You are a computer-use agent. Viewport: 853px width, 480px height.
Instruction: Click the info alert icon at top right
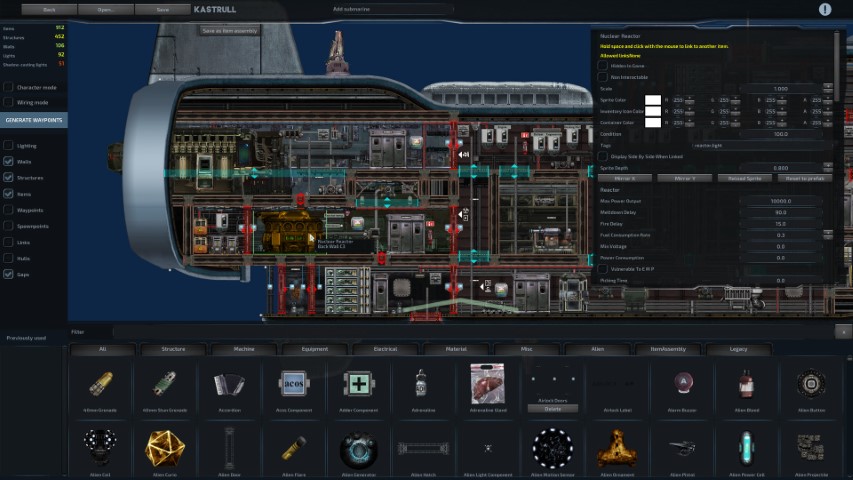click(825, 9)
